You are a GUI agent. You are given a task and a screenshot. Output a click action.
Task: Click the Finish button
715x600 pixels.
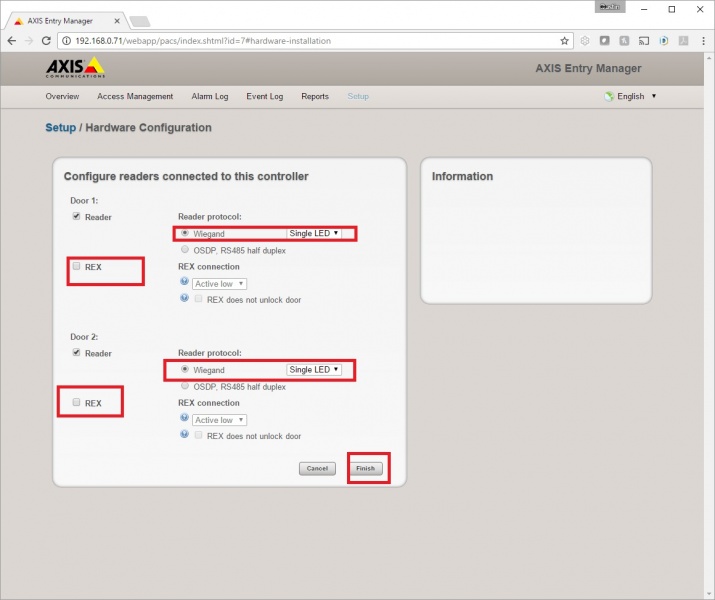coord(365,468)
